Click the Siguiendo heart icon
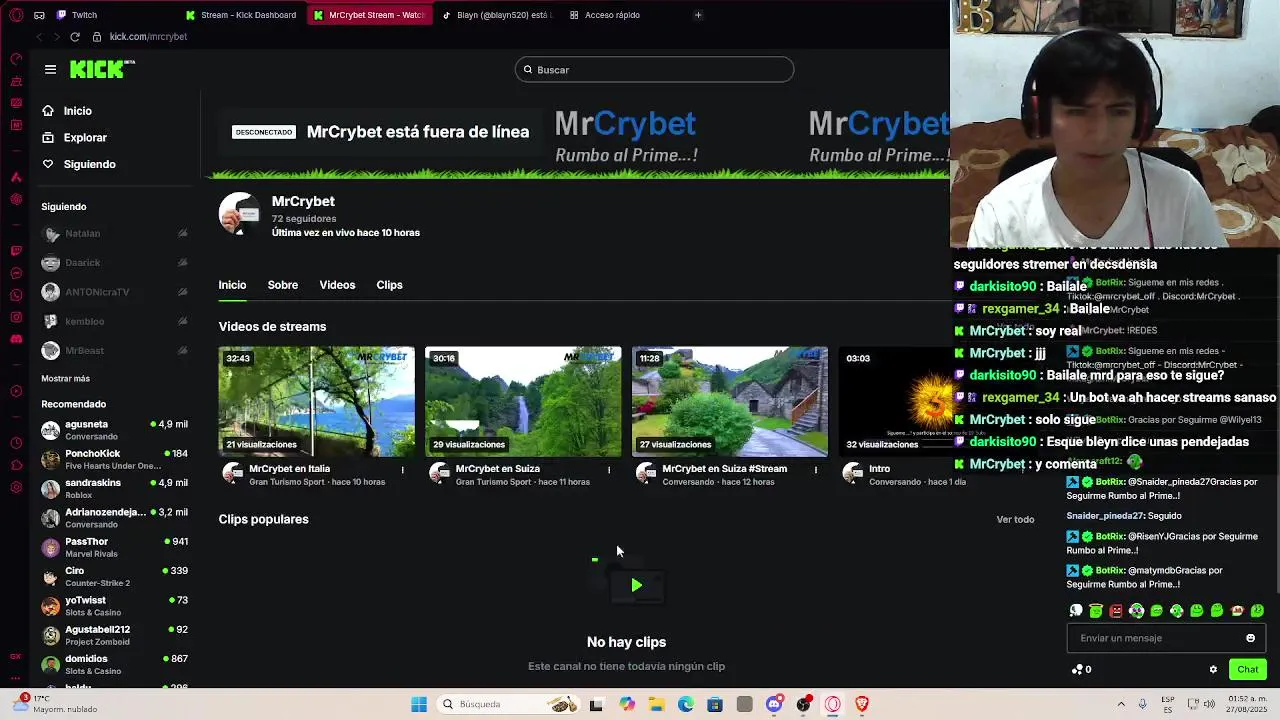The height and width of the screenshot is (720, 1280). [48, 164]
